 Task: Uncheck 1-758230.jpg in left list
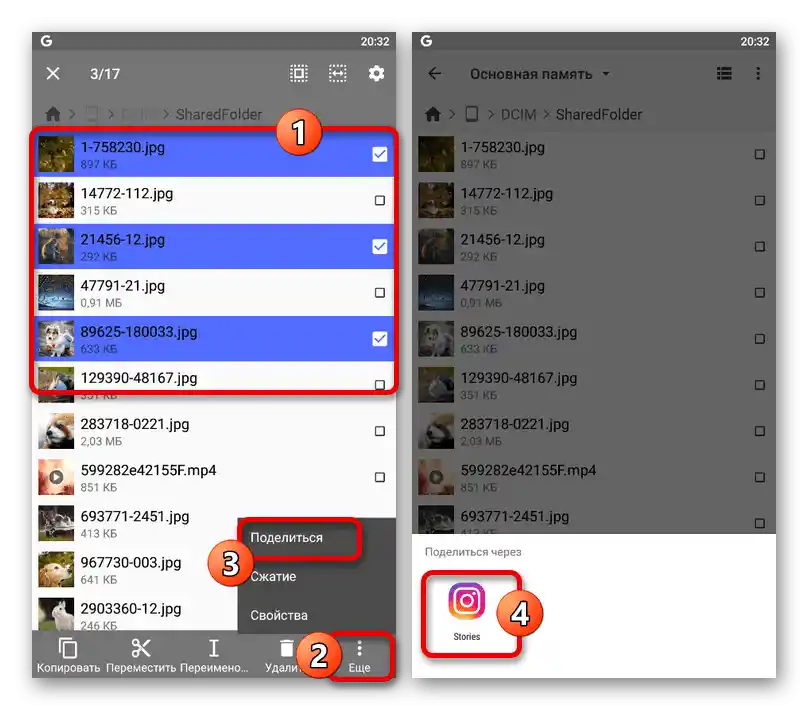pyautogui.click(x=380, y=154)
